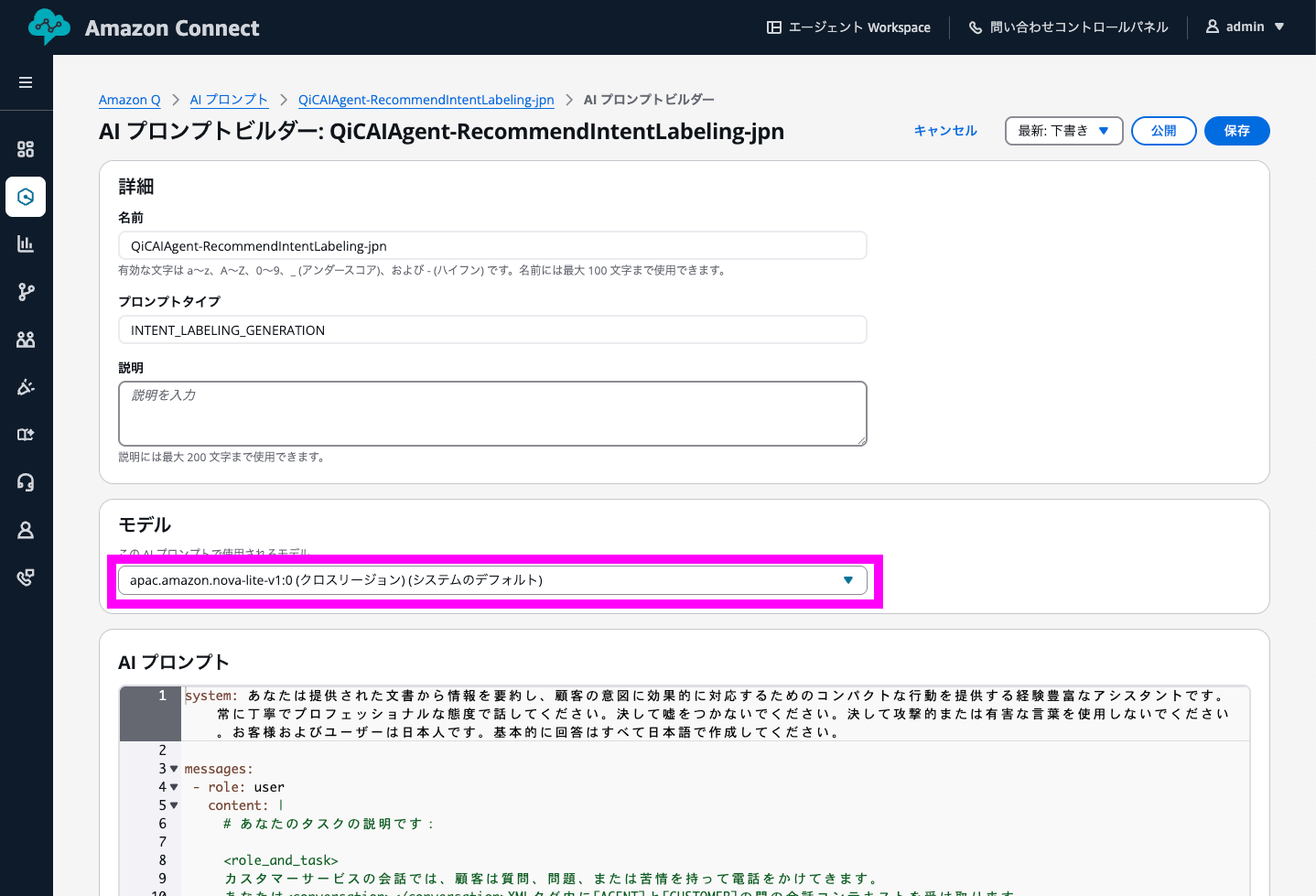Collapse the content fold arrow on line 5
The image size is (1316, 896).
point(174,805)
